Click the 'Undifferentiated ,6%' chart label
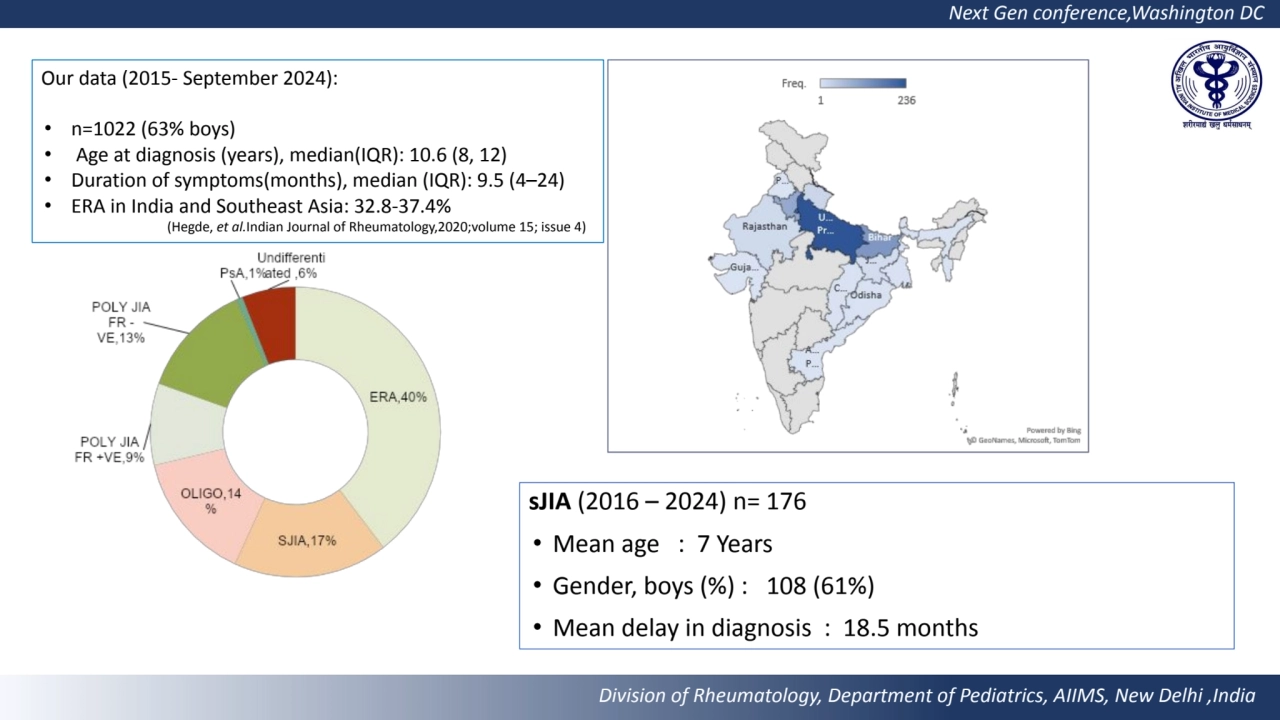Viewport: 1280px width, 720px height. click(x=291, y=266)
